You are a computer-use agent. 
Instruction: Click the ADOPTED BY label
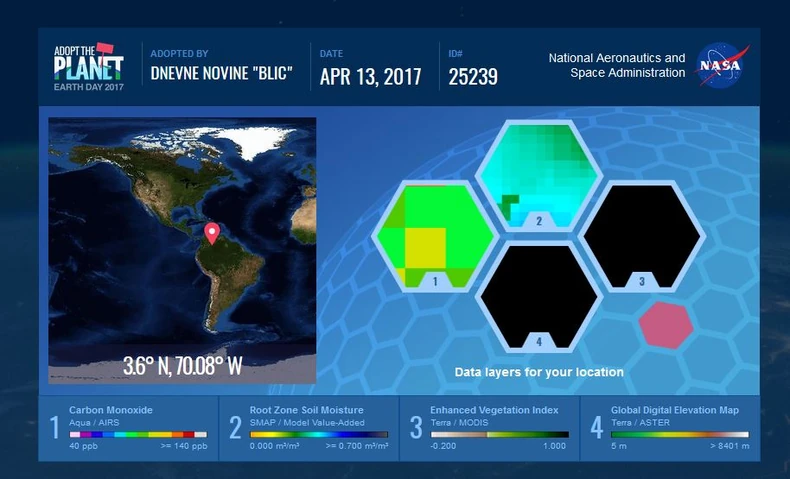(179, 53)
